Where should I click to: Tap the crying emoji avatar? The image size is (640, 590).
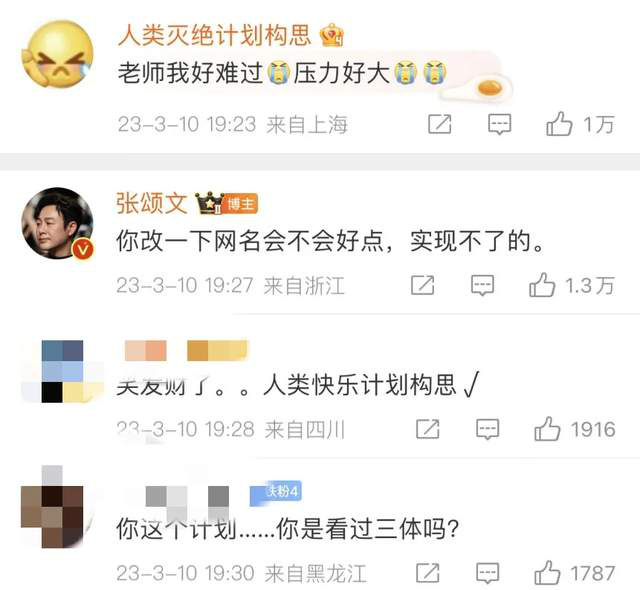coord(58,54)
